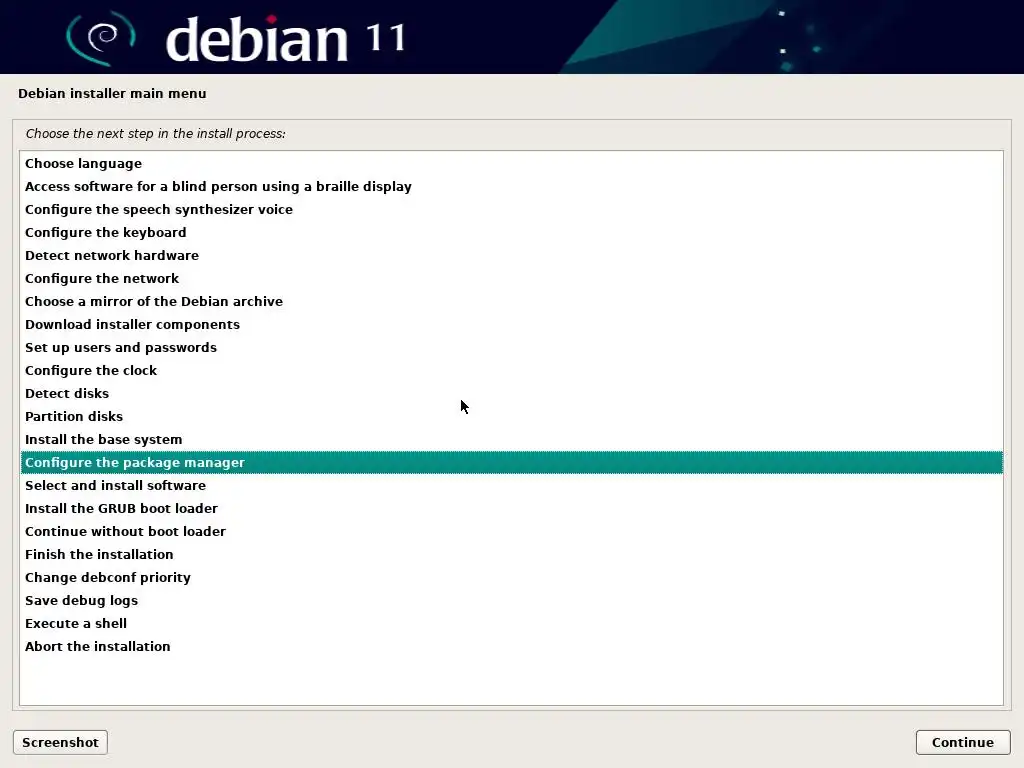Select Execute a shell
The width and height of the screenshot is (1024, 768).
tap(511, 623)
